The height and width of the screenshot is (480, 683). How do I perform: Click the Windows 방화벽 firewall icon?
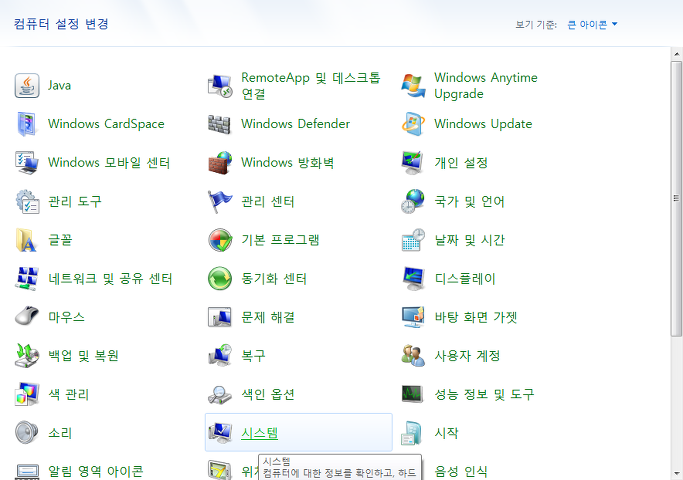(220, 162)
